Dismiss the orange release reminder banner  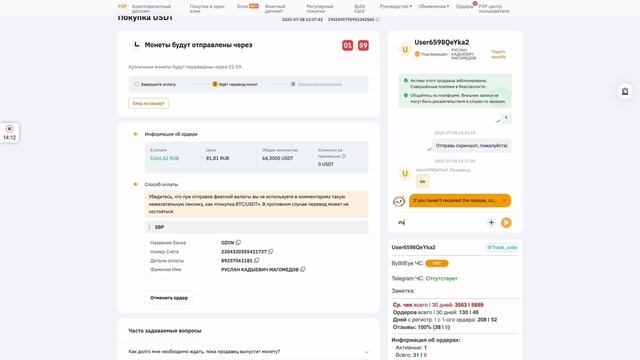click(504, 200)
